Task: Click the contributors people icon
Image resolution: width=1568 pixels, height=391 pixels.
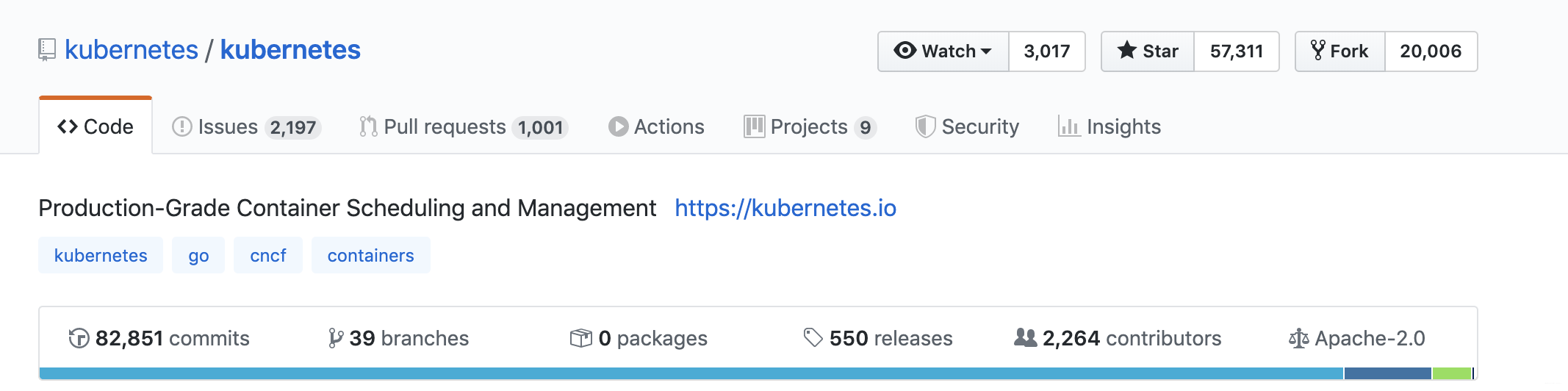Action: (1025, 337)
